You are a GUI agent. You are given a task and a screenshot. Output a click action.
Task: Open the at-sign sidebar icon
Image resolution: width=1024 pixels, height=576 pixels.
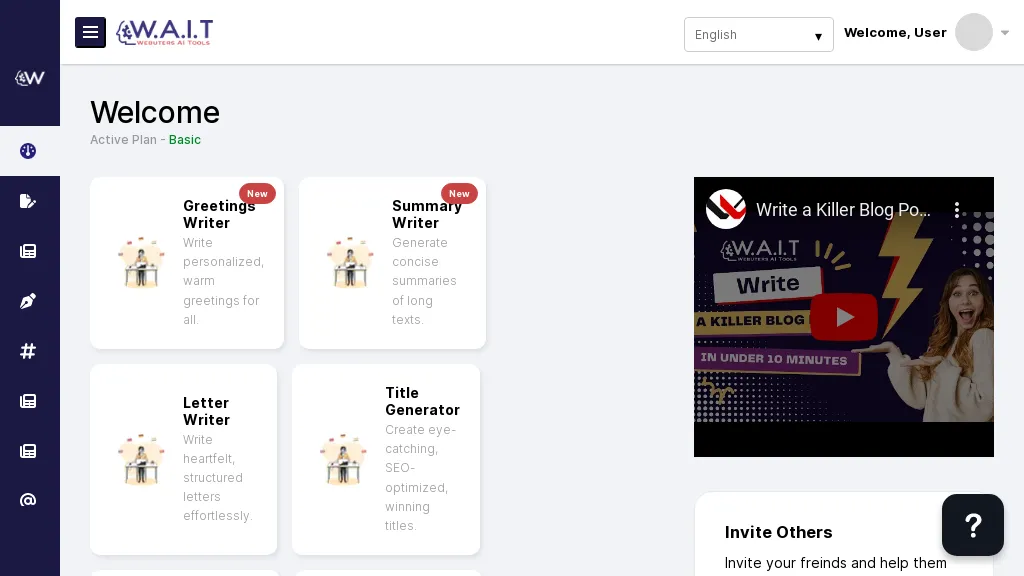tap(28, 500)
